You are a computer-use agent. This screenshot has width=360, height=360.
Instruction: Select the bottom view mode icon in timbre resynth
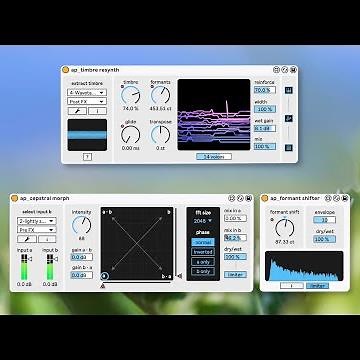pos(289,147)
